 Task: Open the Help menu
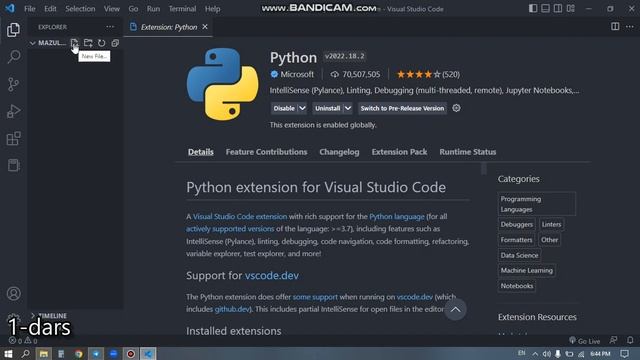pyautogui.click(x=212, y=9)
